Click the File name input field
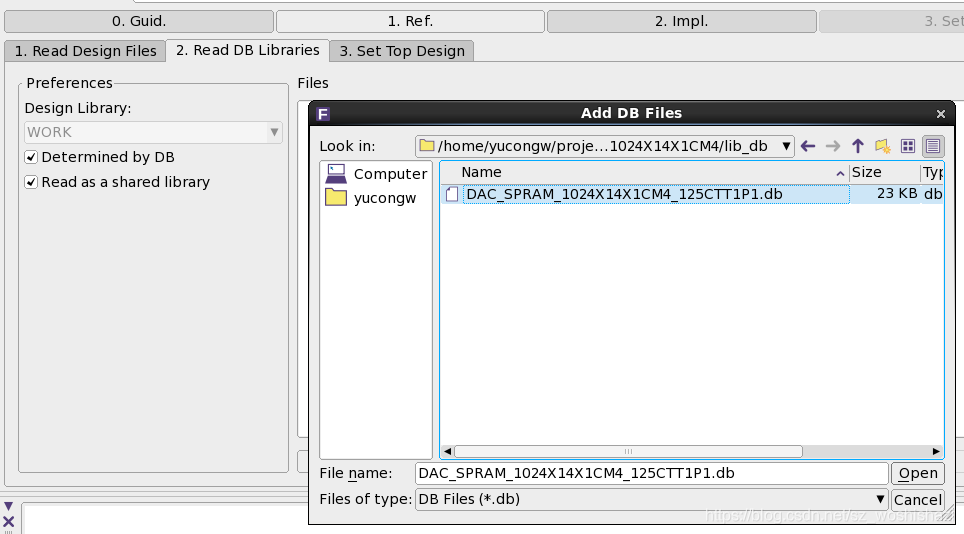Image resolution: width=964 pixels, height=534 pixels. click(x=652, y=473)
